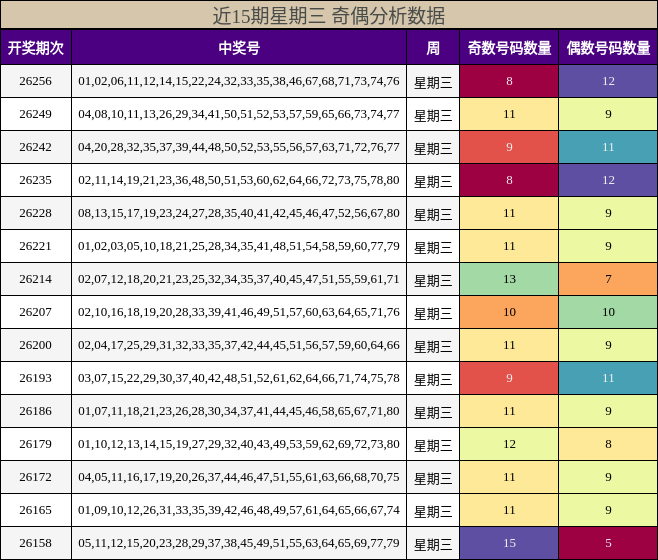Click 星期三 in row 26186
Screen dimensions: 658x560
(433, 412)
